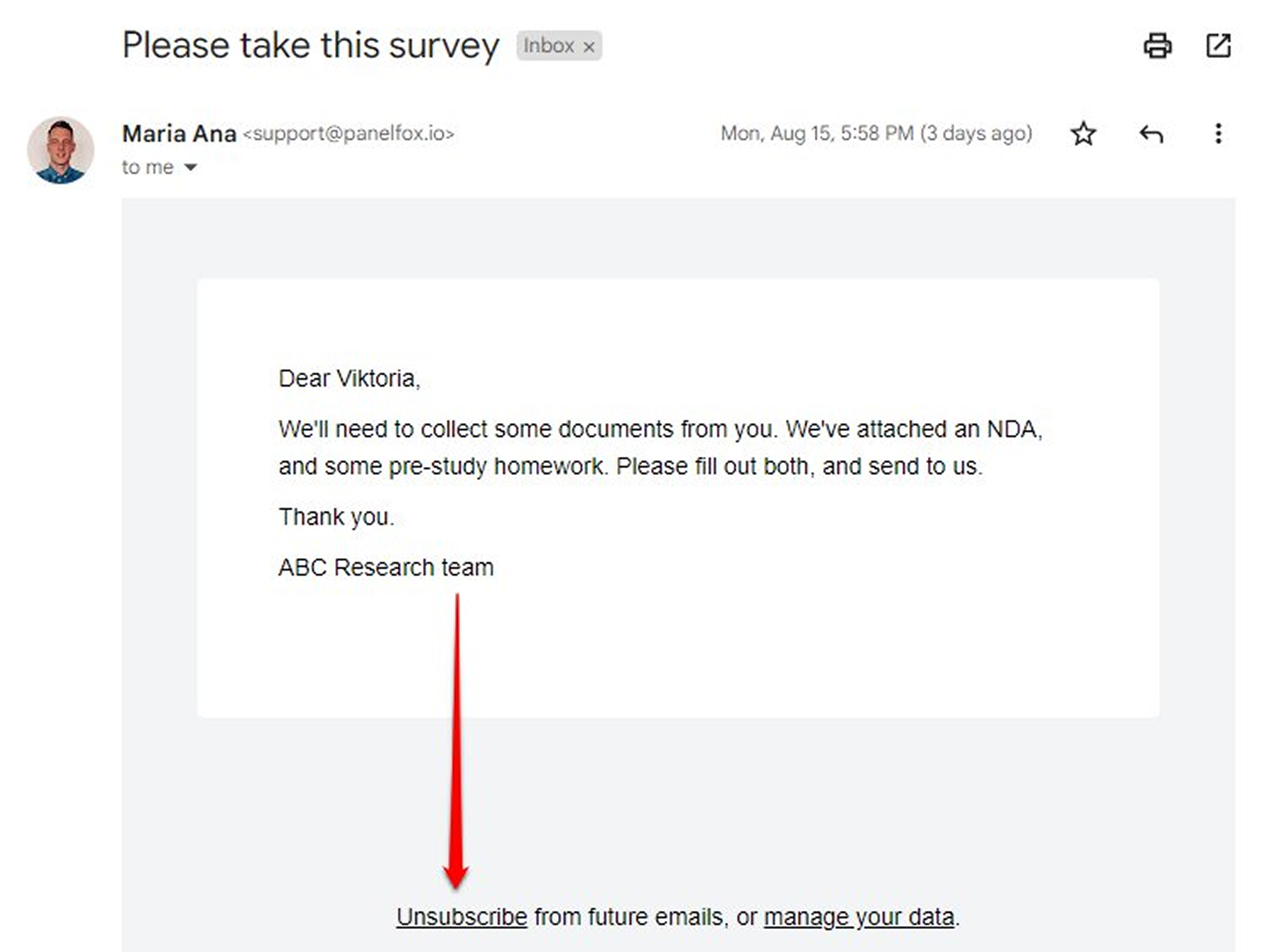1271x952 pixels.
Task: Click the 'to me' recipient text
Action: pos(148,167)
